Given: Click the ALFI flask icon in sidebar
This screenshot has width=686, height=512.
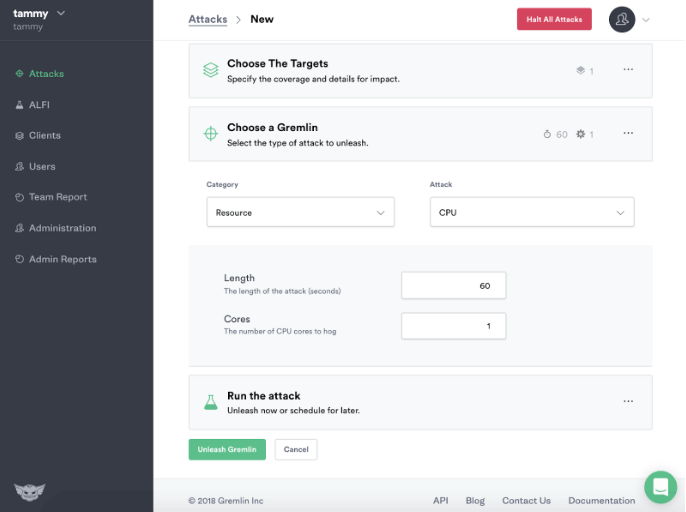Looking at the screenshot, I should click(x=19, y=105).
